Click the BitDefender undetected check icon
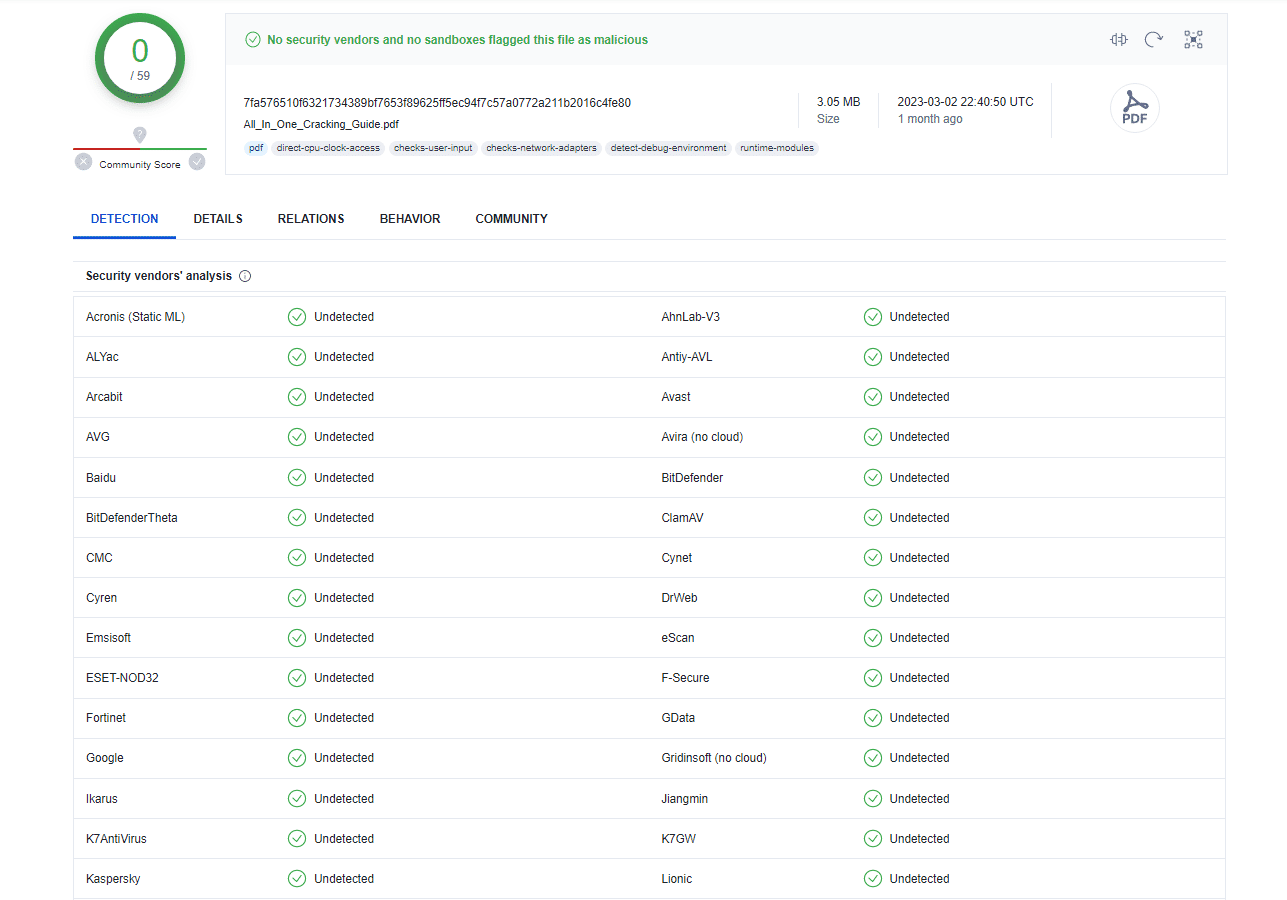The width and height of the screenshot is (1287, 900). [x=873, y=478]
